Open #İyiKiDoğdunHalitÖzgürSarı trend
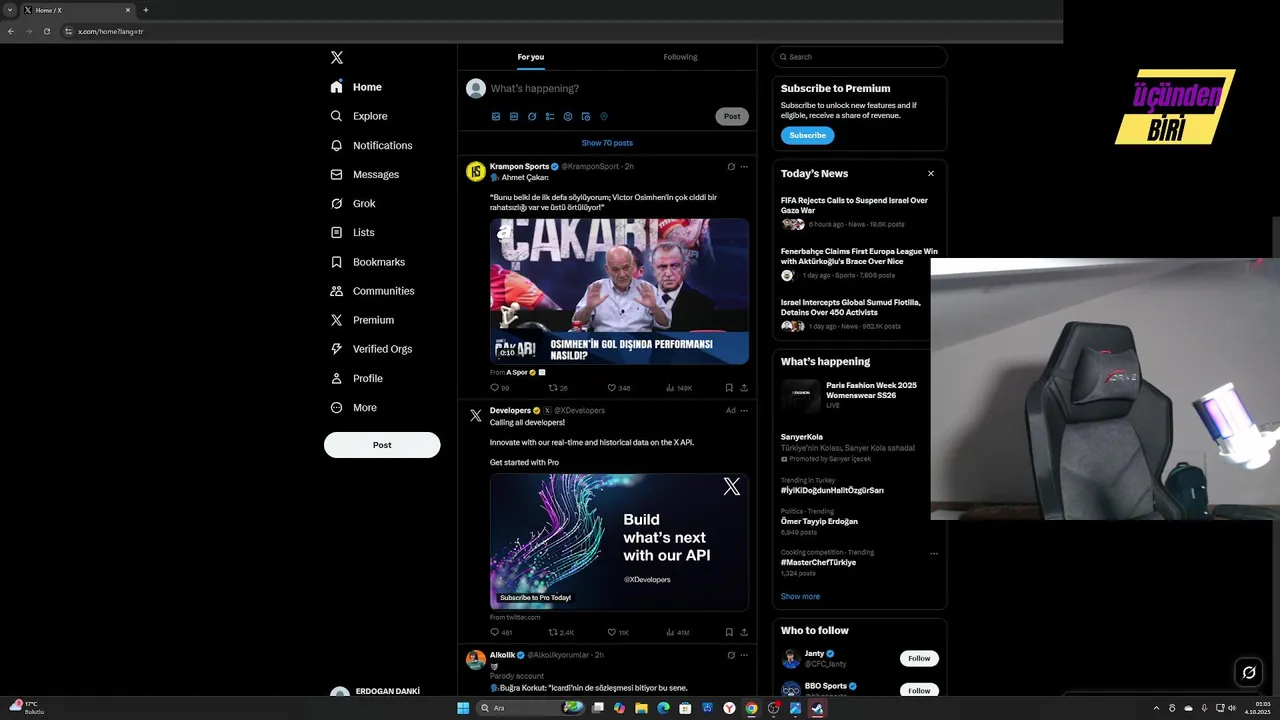This screenshot has height=720, width=1280. [x=832, y=490]
